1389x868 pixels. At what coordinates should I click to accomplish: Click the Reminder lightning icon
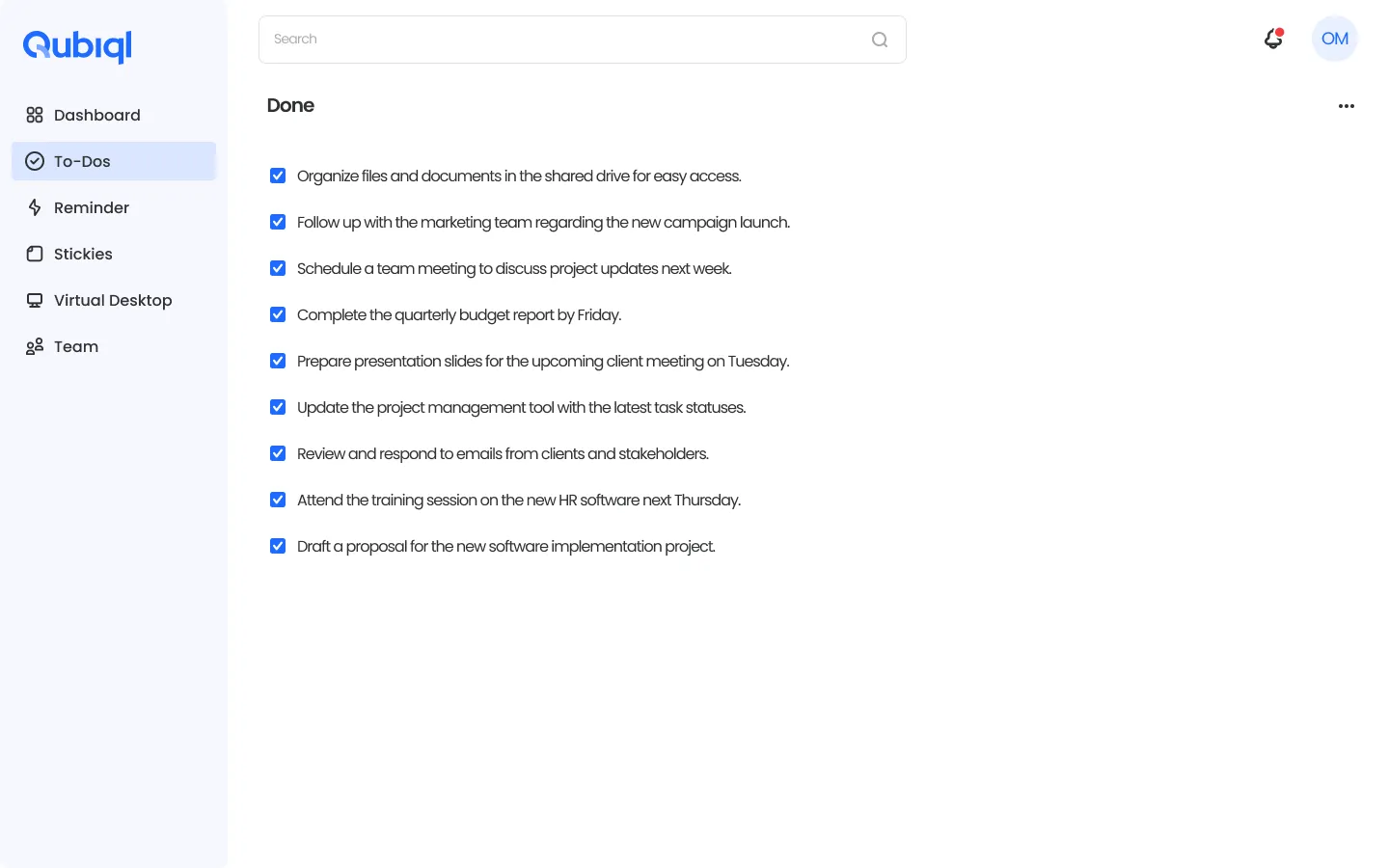coord(35,207)
